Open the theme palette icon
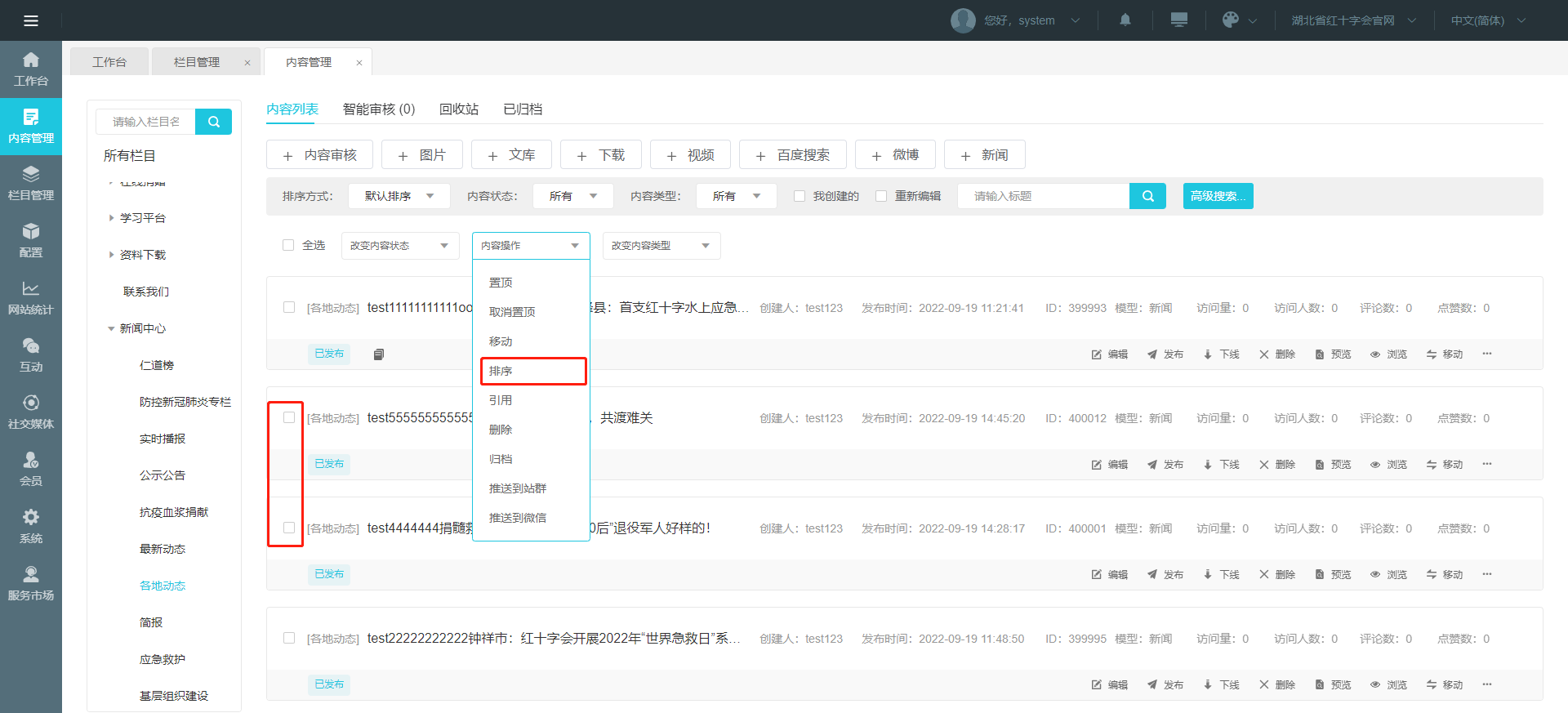The height and width of the screenshot is (713, 1568). pos(1230,20)
